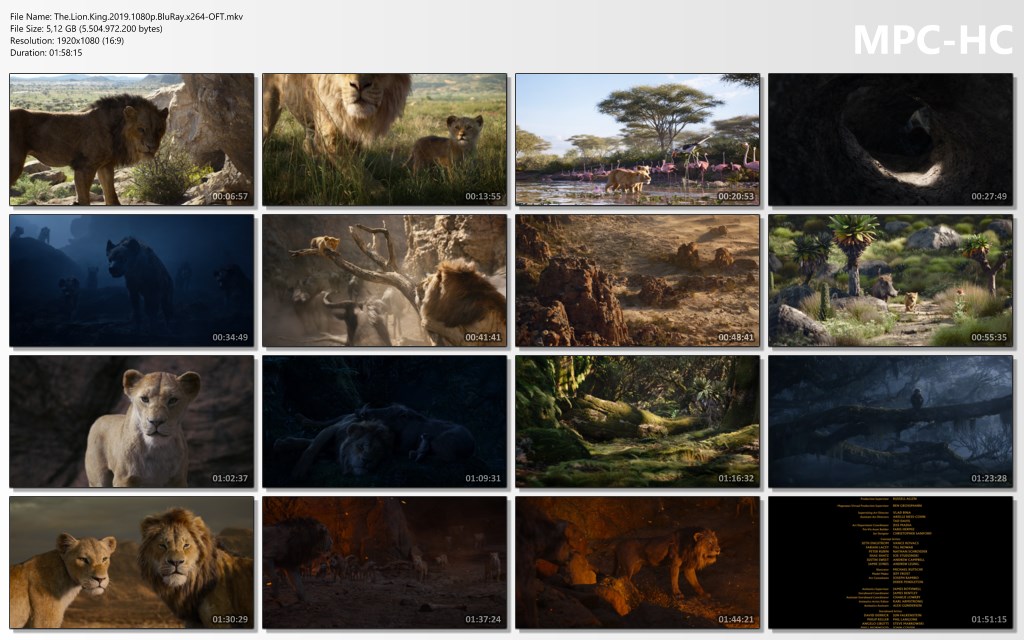The image size is (1024, 640).
Task: Open the dark sleeping lion thumbnail at 01:09:31
Action: pos(385,421)
